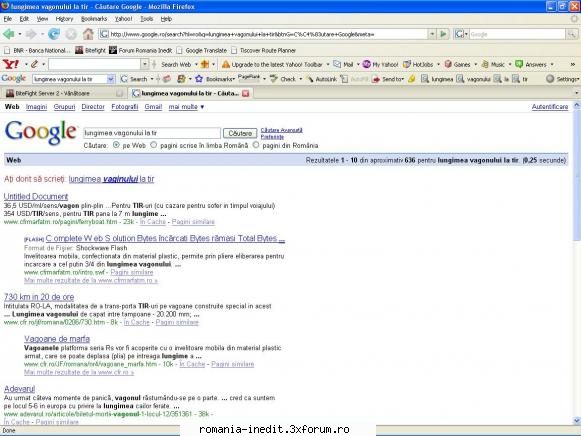Open the Bookmarks menu

tap(94, 19)
